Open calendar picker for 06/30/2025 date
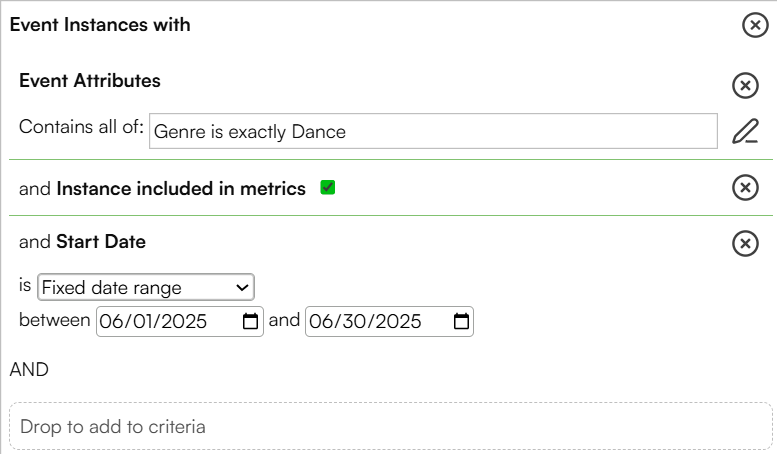Viewport: 777px width, 454px height. 461,321
